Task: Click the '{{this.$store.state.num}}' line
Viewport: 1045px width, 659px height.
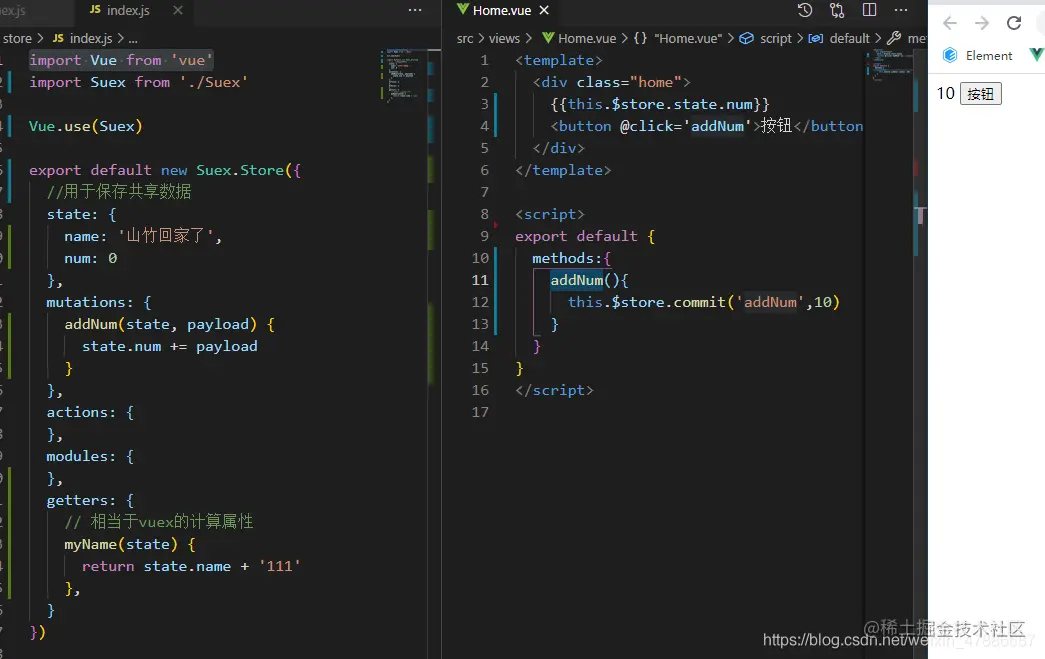Action: tap(660, 104)
